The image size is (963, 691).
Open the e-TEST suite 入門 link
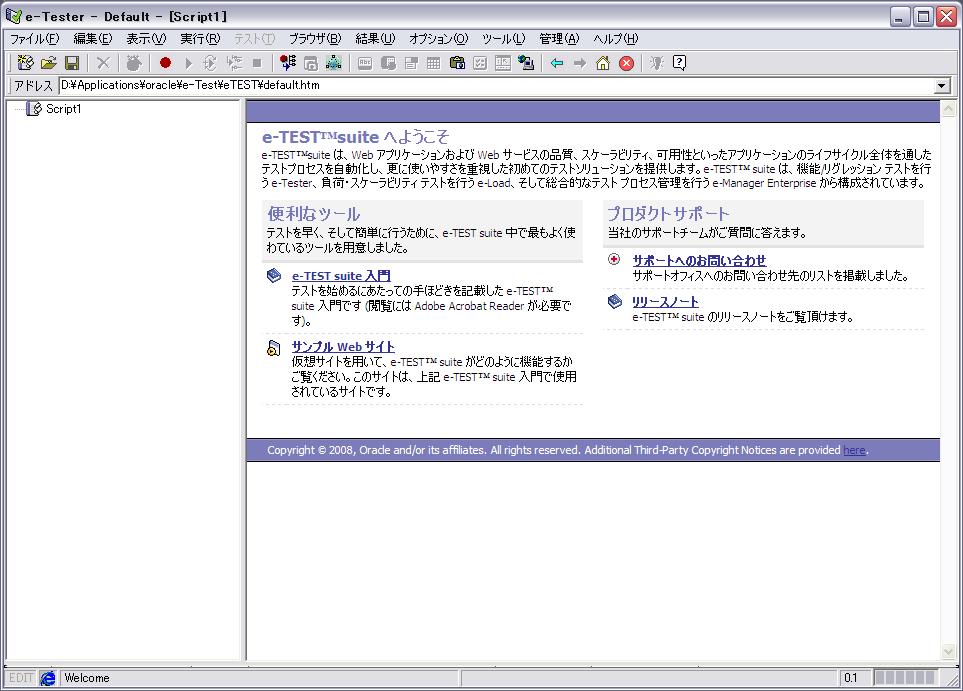341,276
